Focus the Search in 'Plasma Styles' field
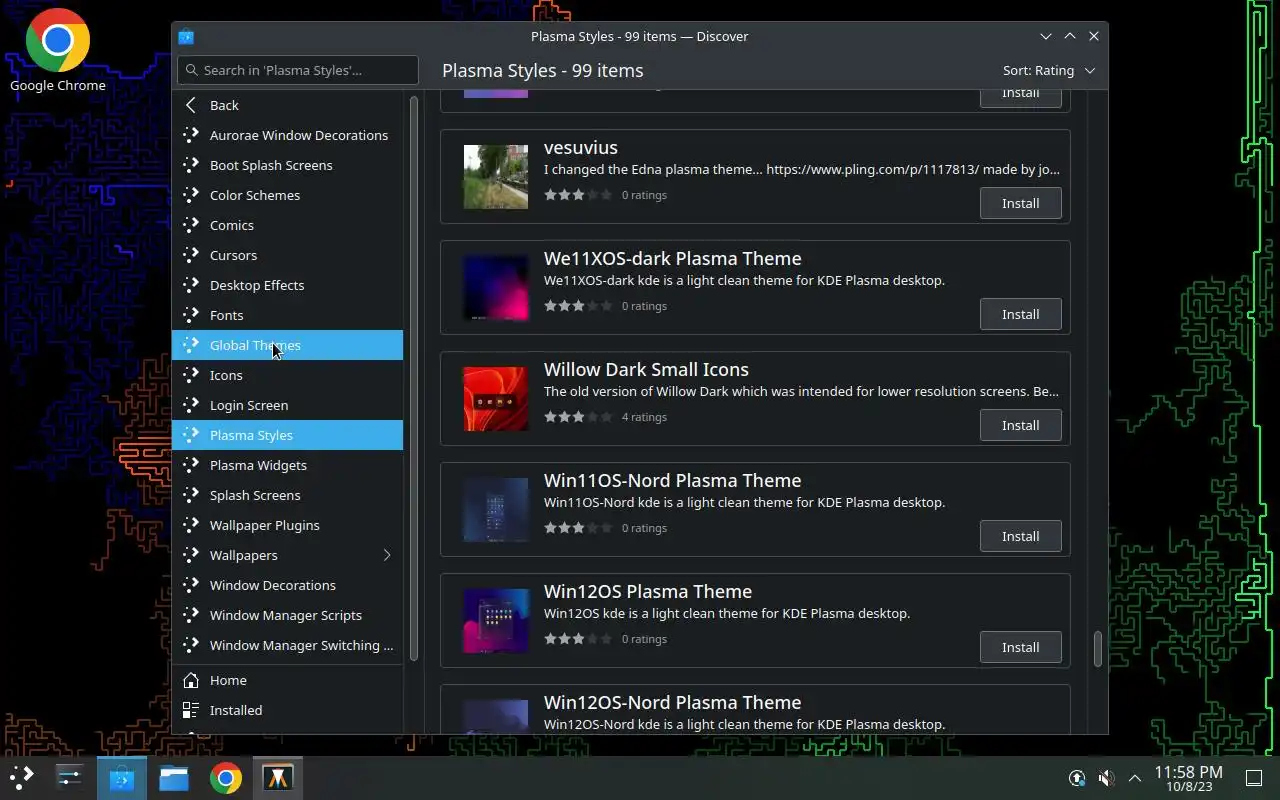 tap(298, 70)
